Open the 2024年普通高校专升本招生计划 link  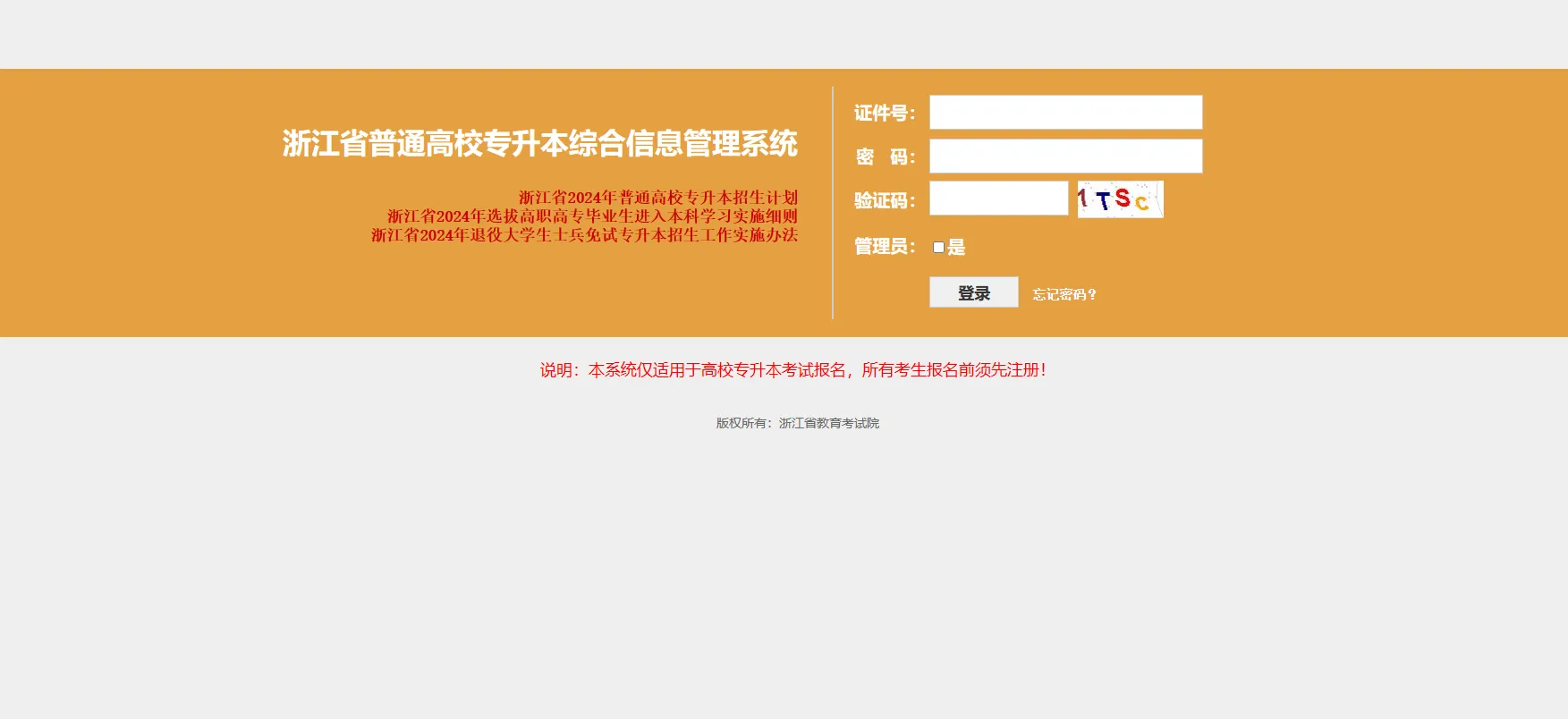coord(657,198)
